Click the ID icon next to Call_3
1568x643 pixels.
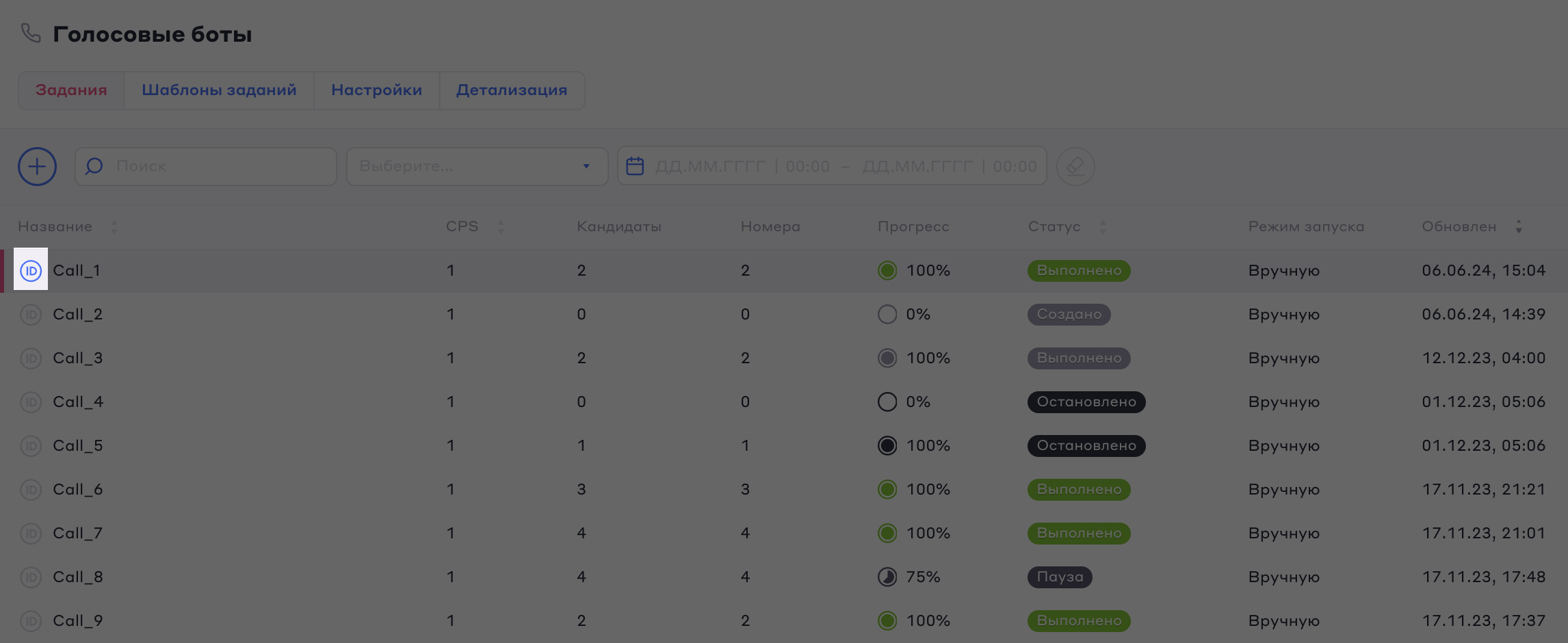tap(31, 358)
